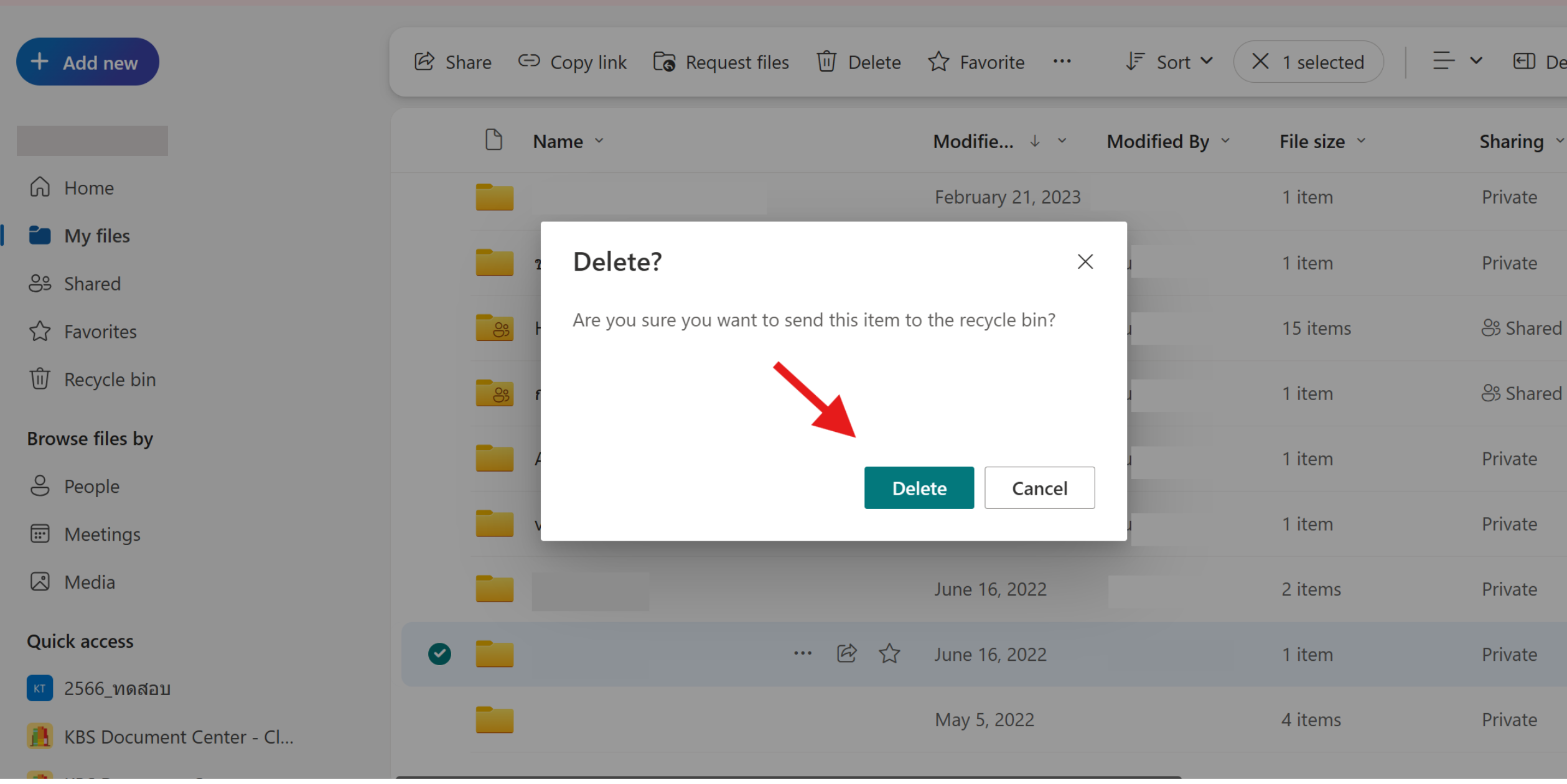Image resolution: width=1567 pixels, height=784 pixels.
Task: Click the Share icon in the toolbar
Action: pyautogui.click(x=424, y=62)
